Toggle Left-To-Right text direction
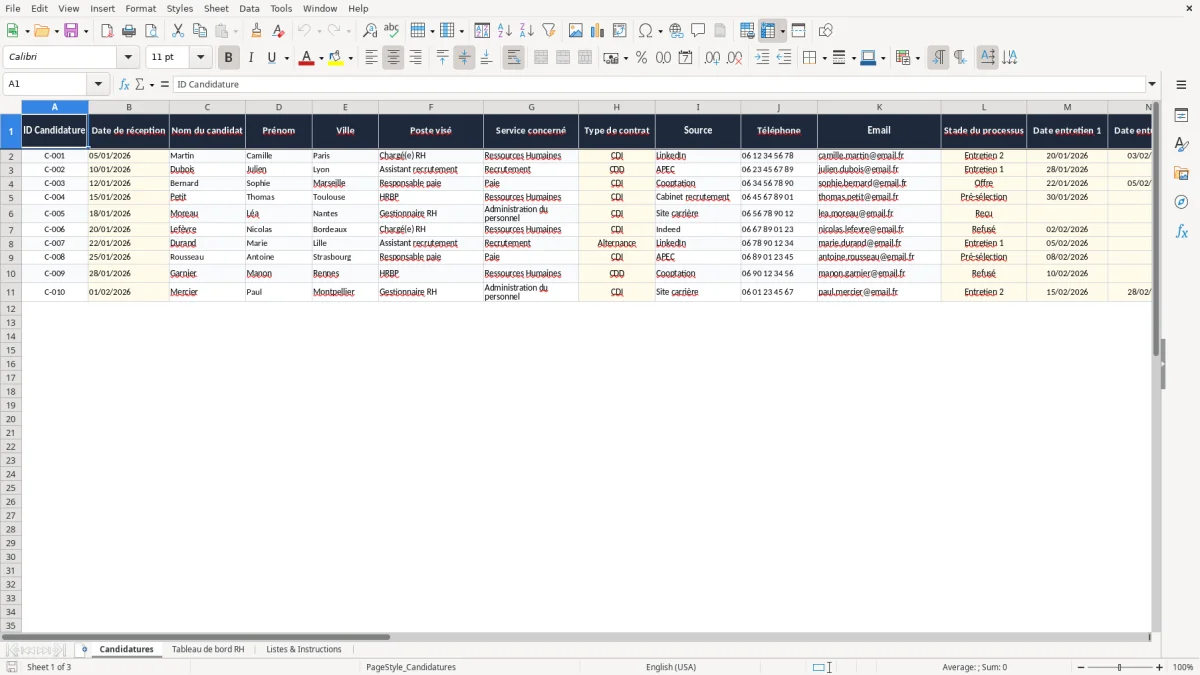Image resolution: width=1200 pixels, height=675 pixels. (x=938, y=58)
